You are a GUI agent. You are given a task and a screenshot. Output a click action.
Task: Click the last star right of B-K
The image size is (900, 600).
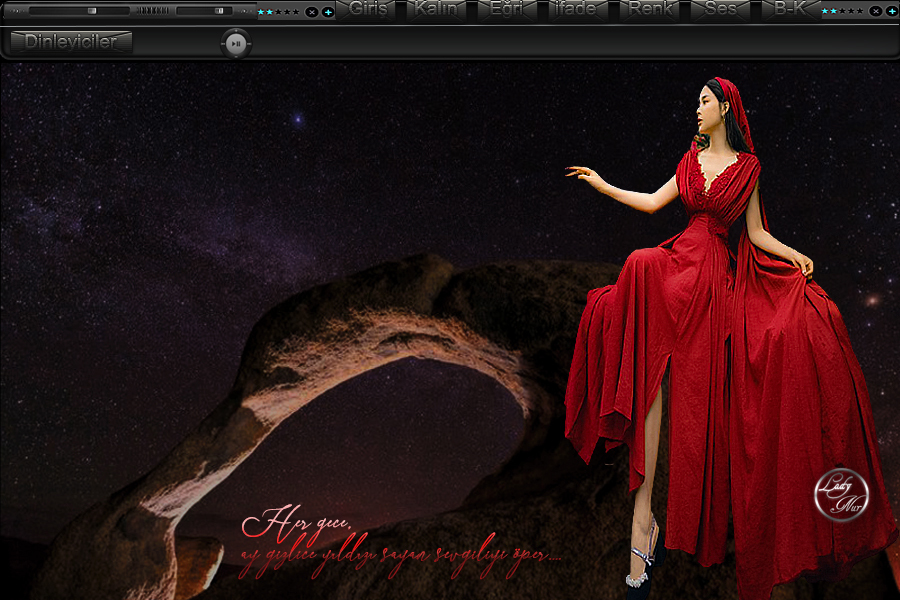pyautogui.click(x=861, y=11)
